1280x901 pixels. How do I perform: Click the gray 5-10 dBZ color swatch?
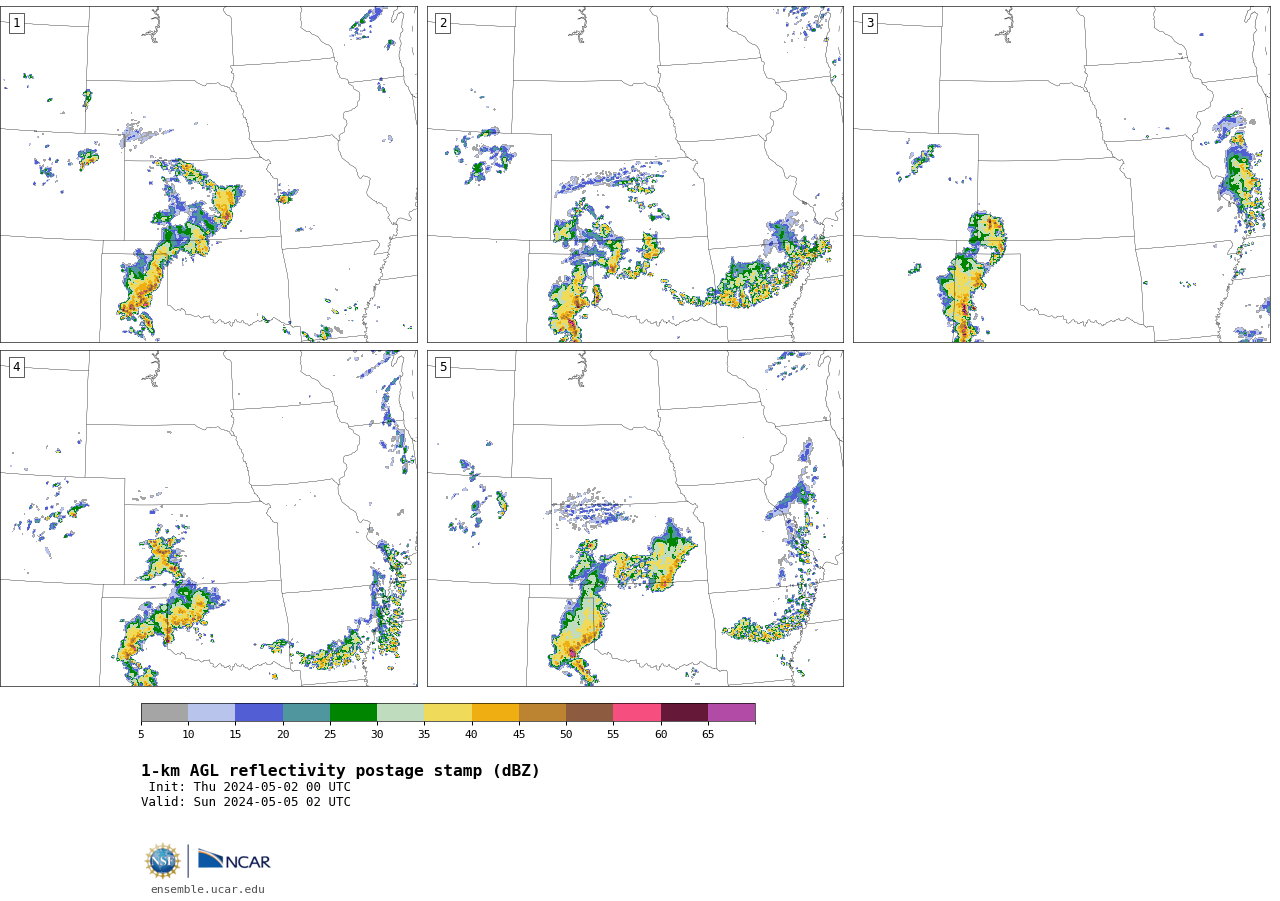pos(164,713)
